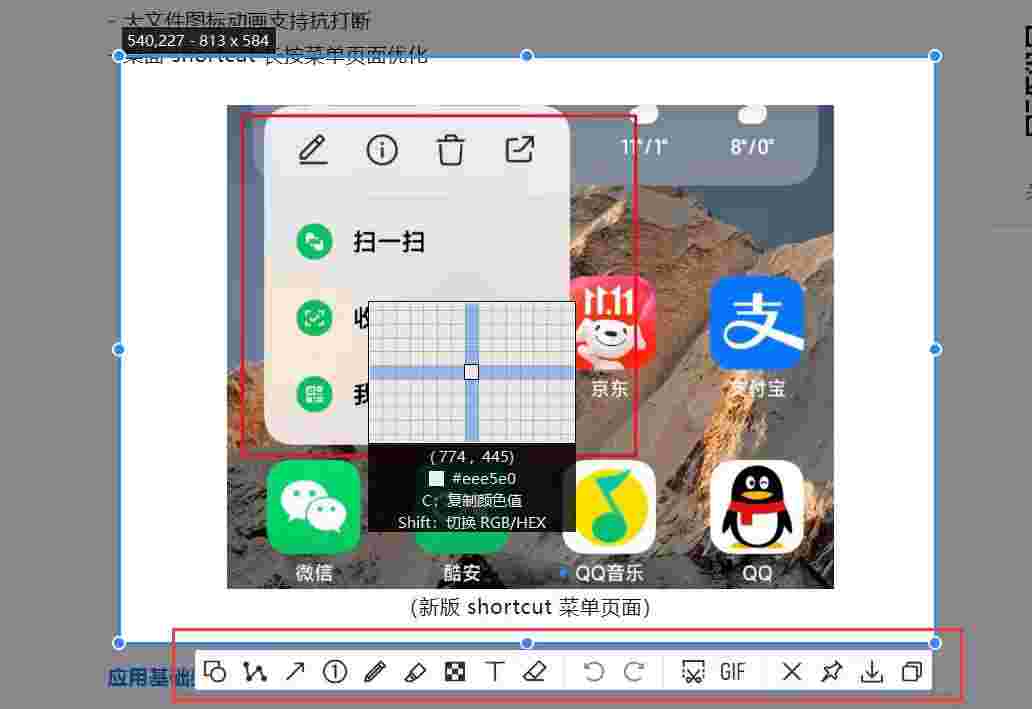The width and height of the screenshot is (1032, 709).
Task: Click the trash icon in the shortcut menu
Action: click(451, 150)
